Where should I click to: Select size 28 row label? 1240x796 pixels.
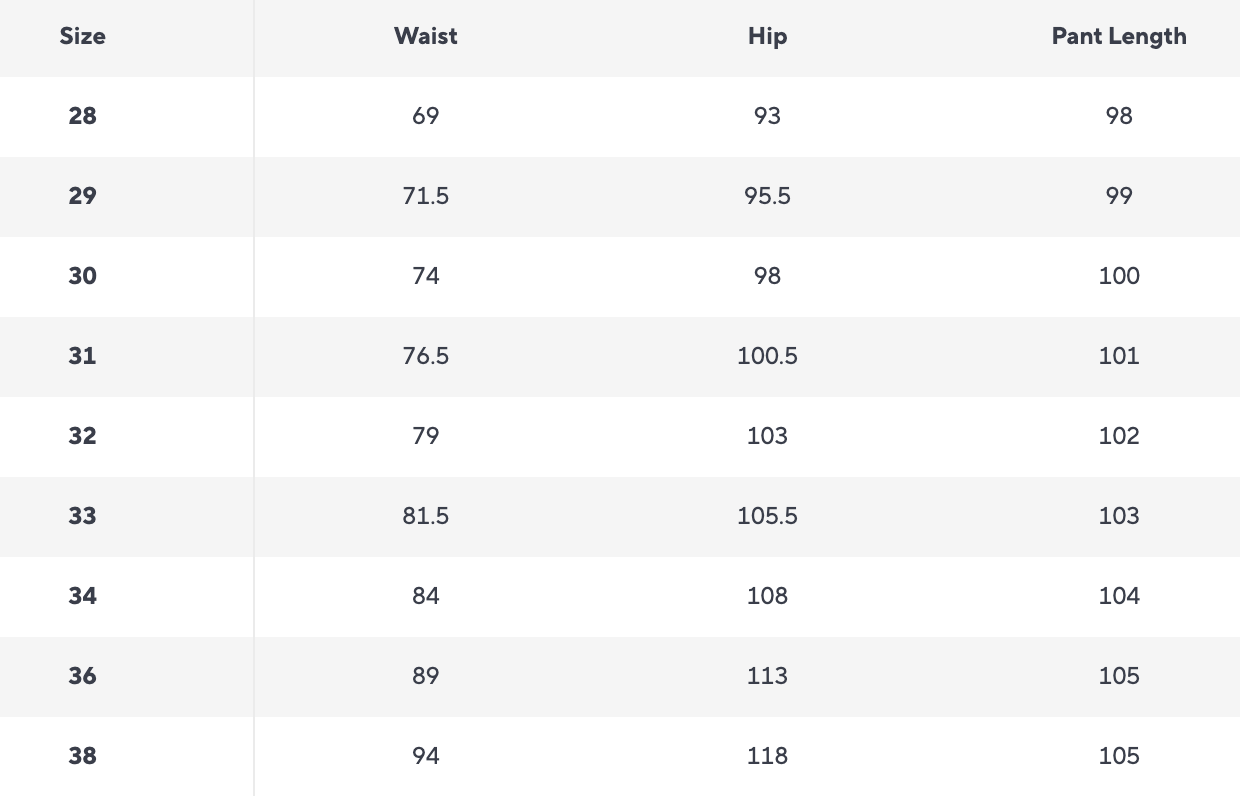(x=82, y=116)
